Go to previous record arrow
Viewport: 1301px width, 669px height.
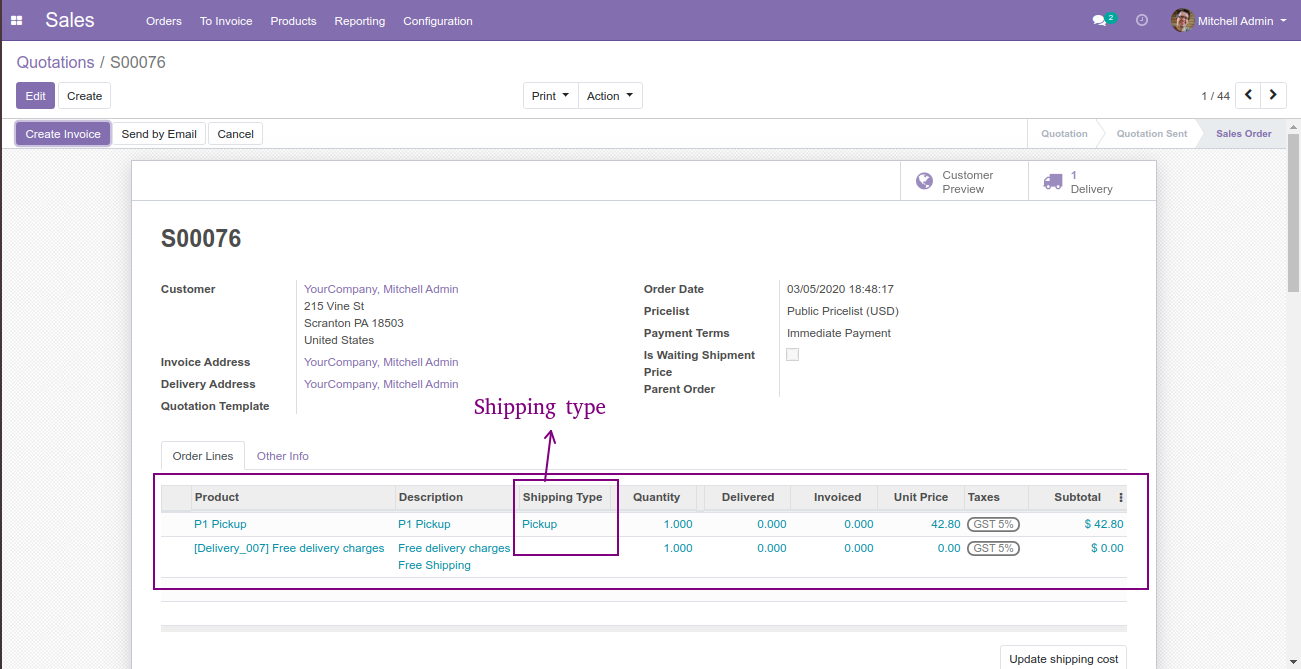pos(1248,95)
